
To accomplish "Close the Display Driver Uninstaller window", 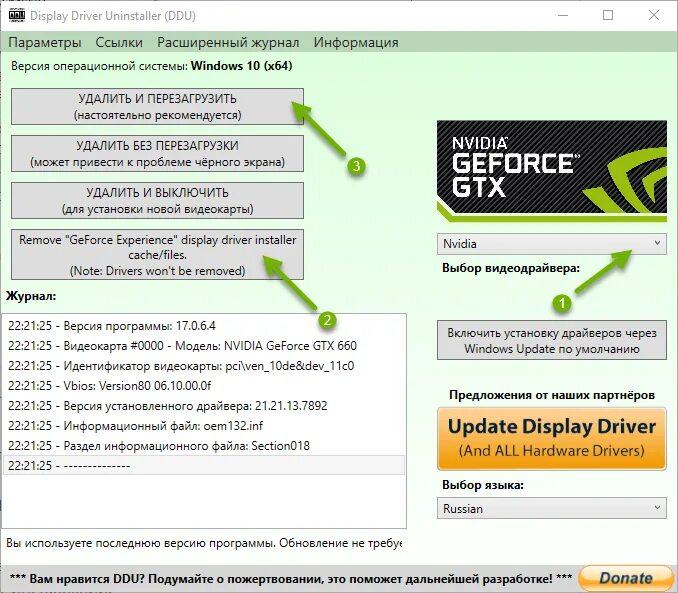I will point(654,16).
